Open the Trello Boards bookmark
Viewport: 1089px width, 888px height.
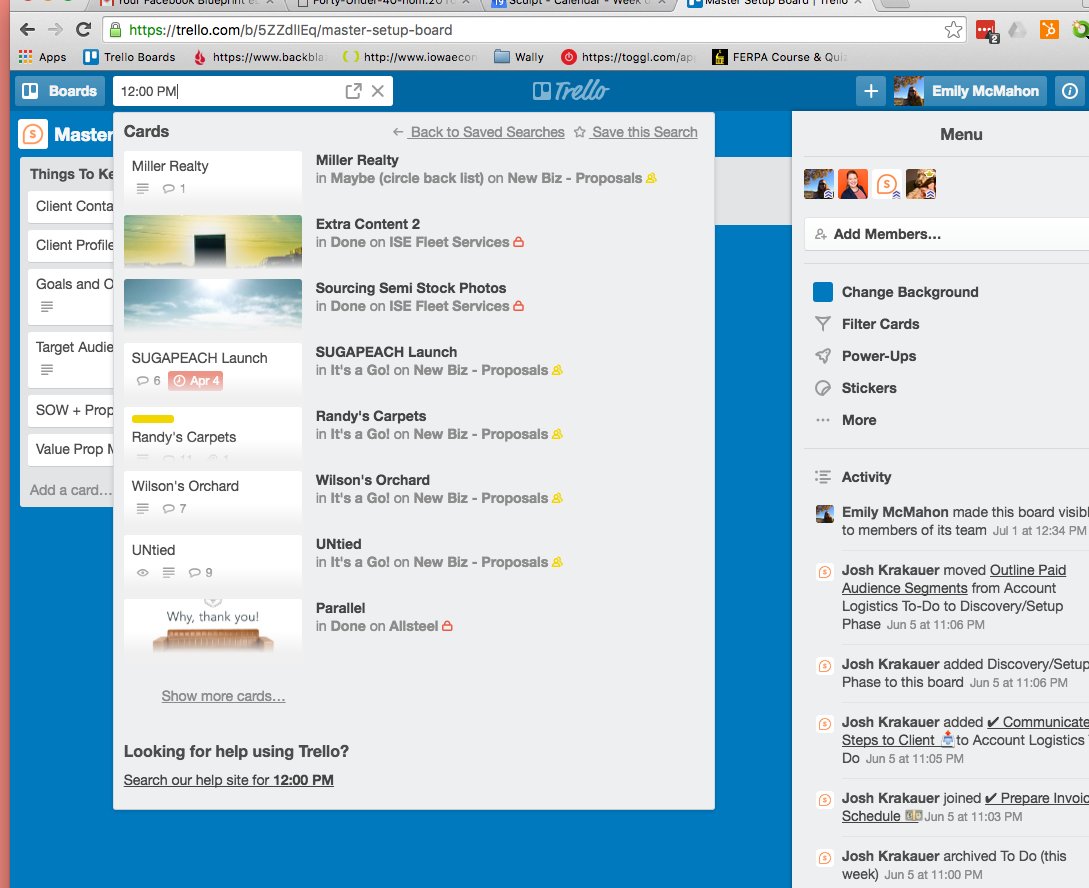pos(129,57)
